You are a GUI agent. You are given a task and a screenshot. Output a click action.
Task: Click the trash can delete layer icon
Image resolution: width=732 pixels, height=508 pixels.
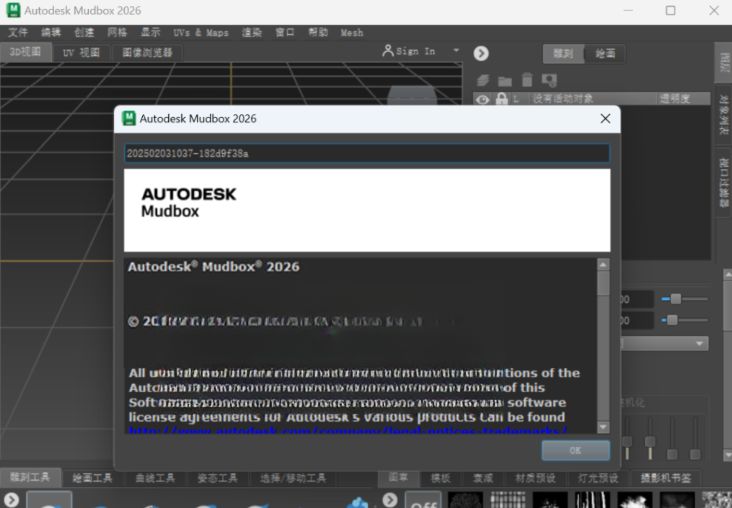click(527, 80)
